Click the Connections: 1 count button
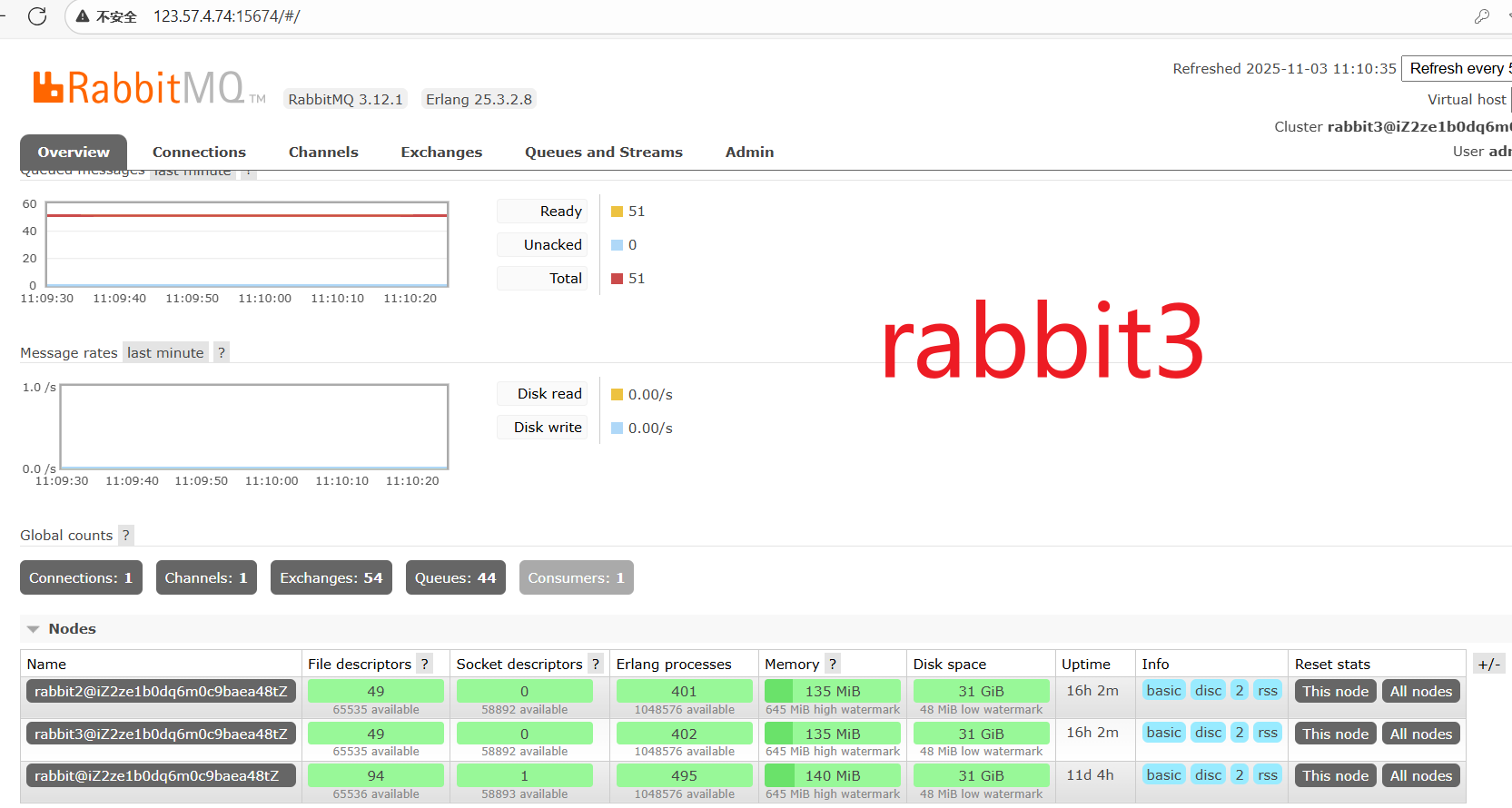Screen dimensions: 1512x808 point(81,577)
